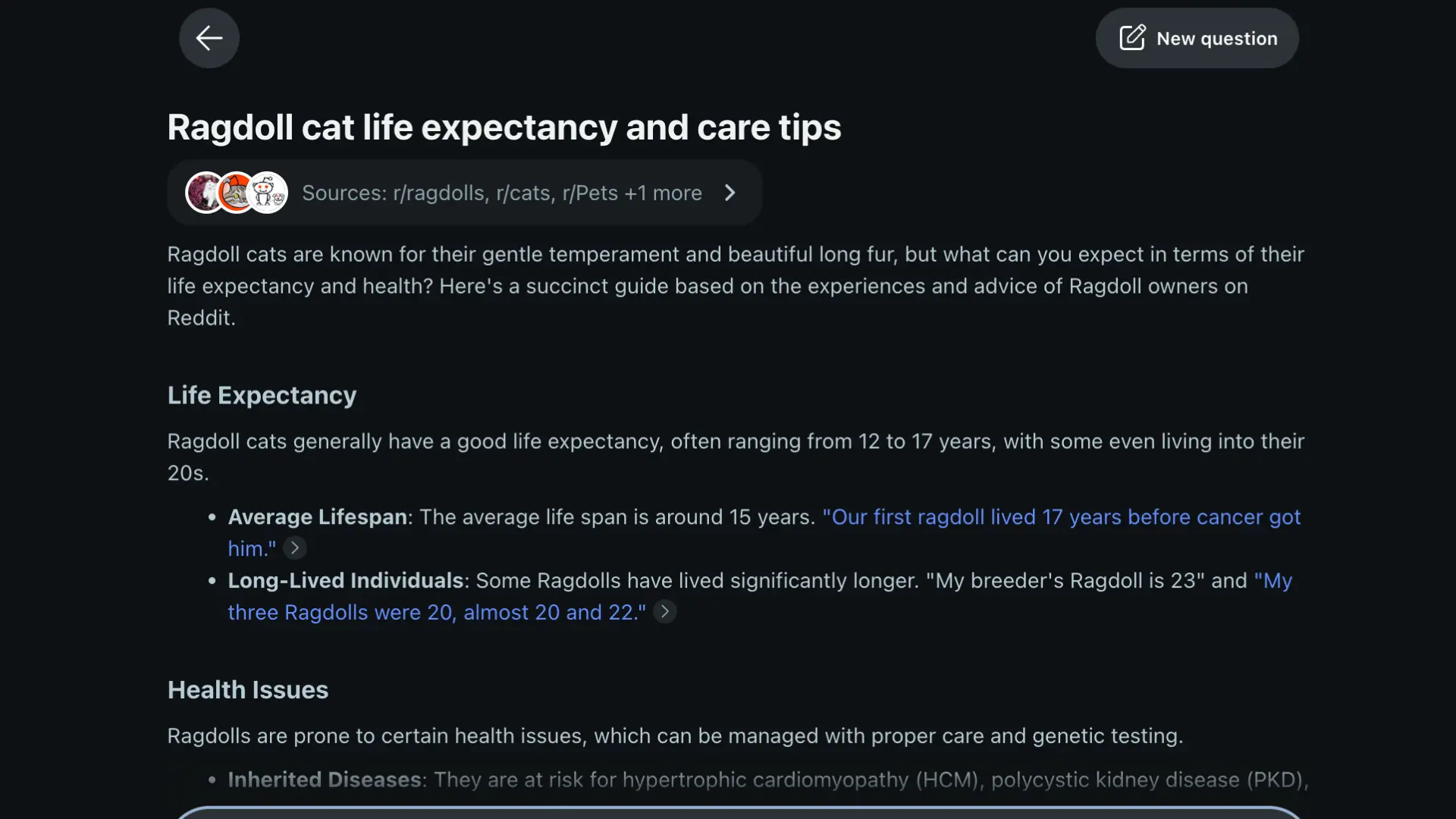Viewport: 1456px width, 819px height.
Task: Expand the full sources list via right chevron
Action: click(x=730, y=193)
